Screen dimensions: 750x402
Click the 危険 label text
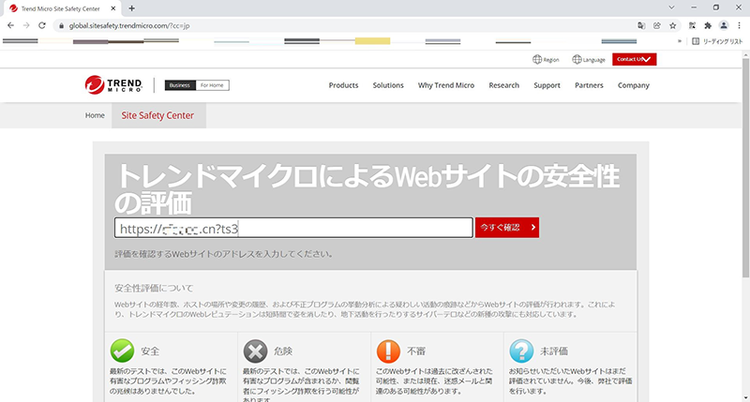point(283,351)
